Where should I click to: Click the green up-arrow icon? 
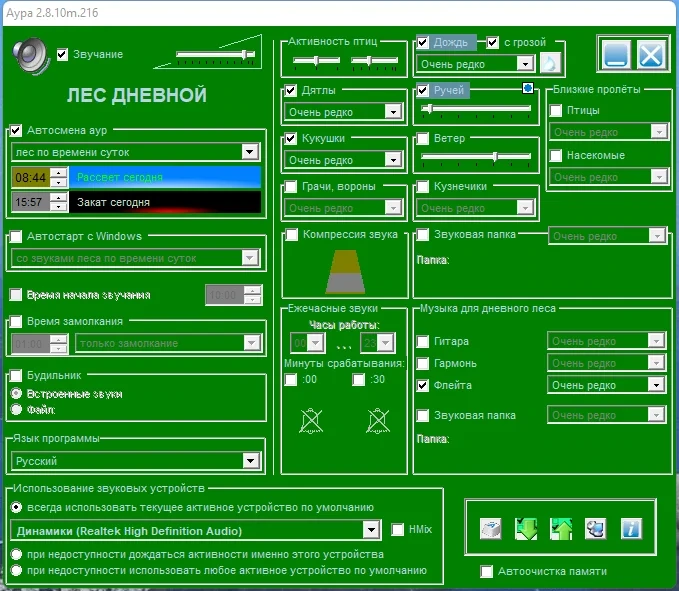coord(561,529)
